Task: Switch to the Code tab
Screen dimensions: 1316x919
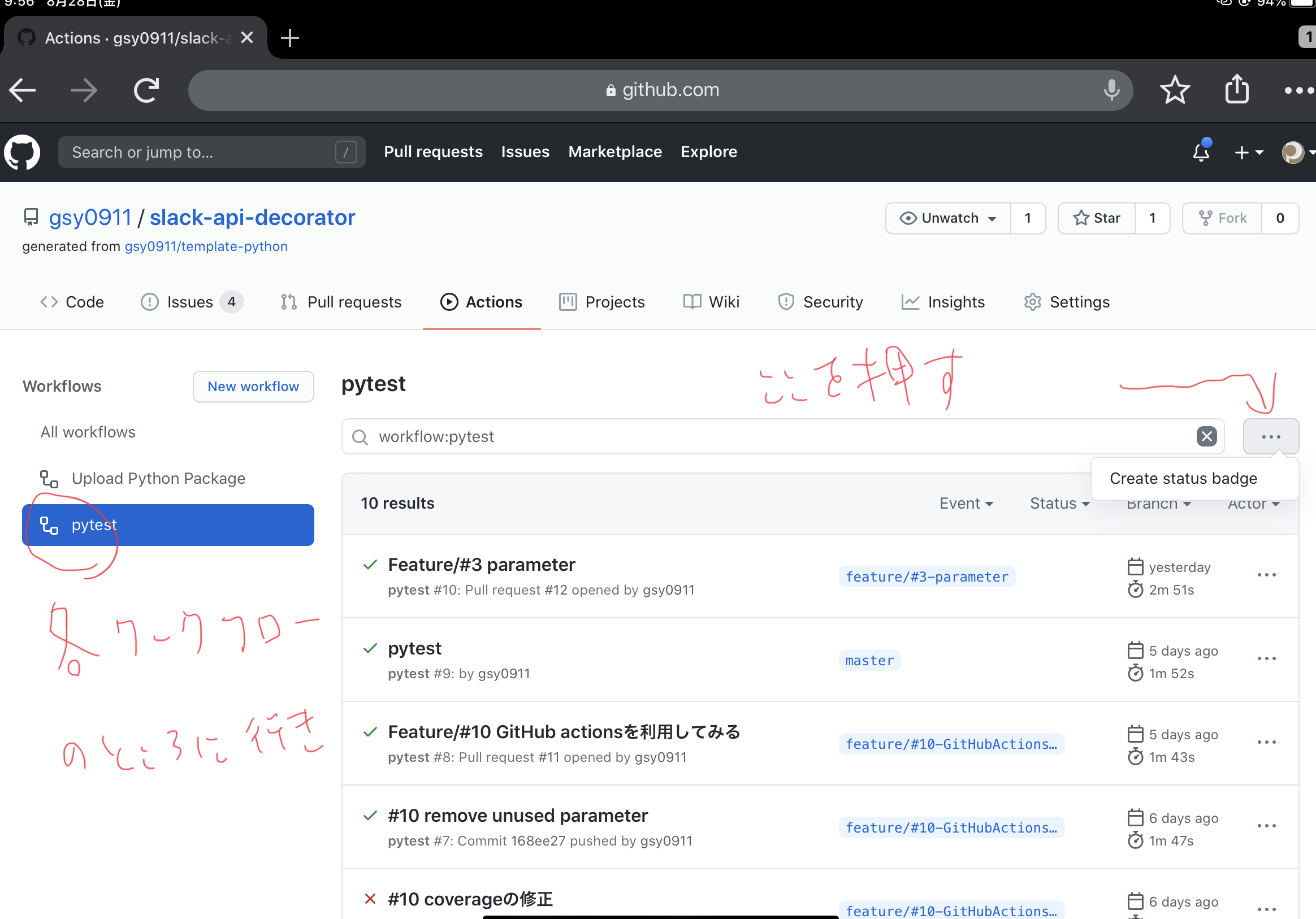Action: [72, 302]
